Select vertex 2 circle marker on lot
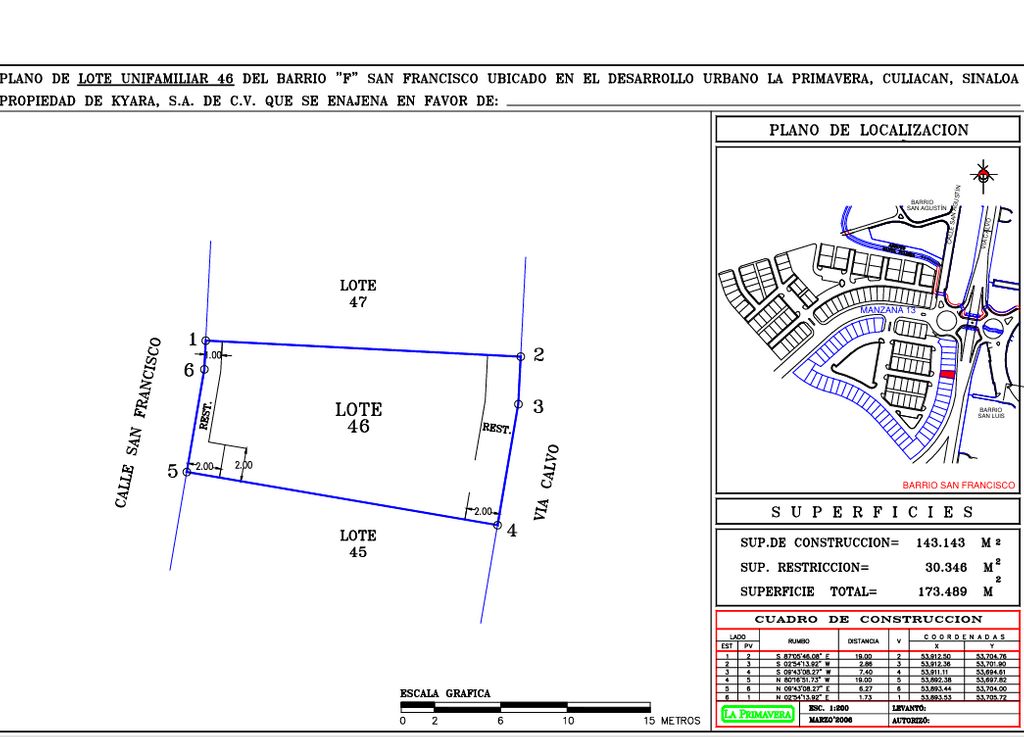 click(x=521, y=356)
